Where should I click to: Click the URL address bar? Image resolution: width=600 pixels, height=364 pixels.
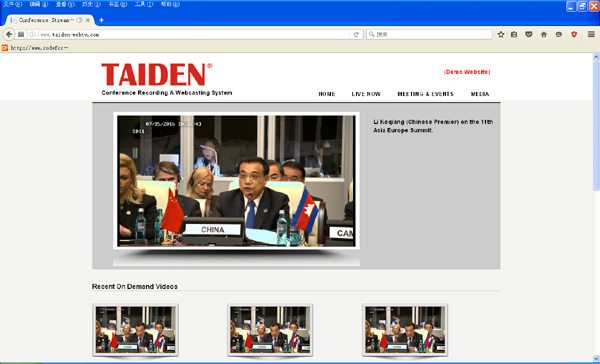(194, 34)
